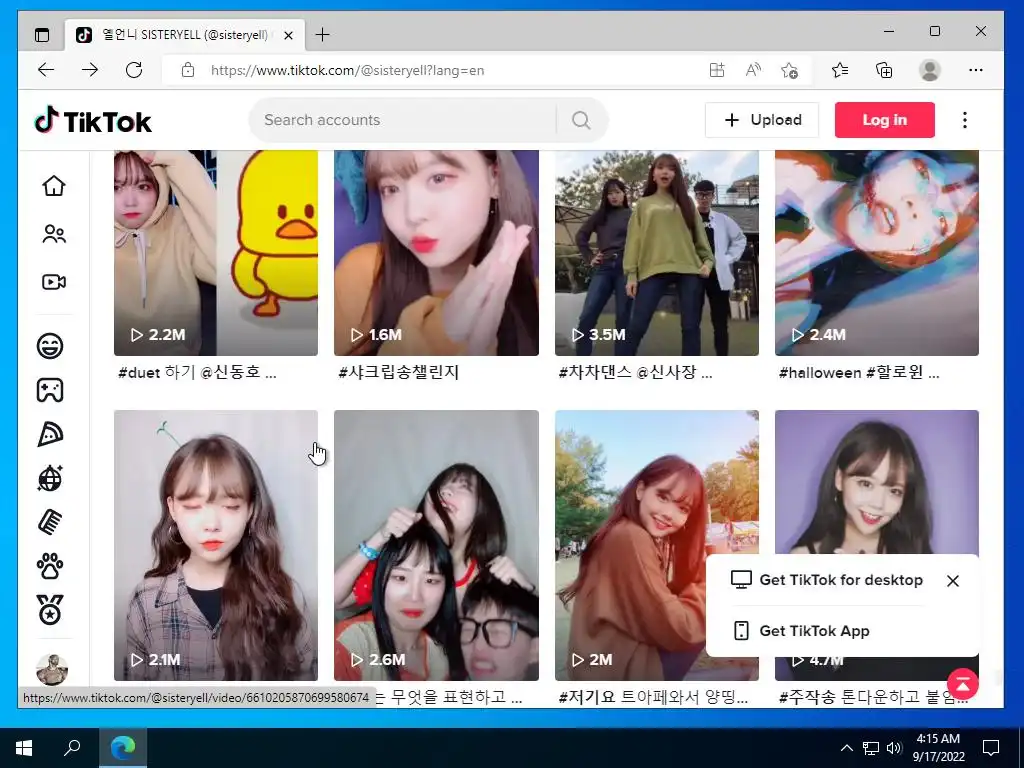The image size is (1024, 768).
Task: Click Get TikTok App
Action: pyautogui.click(x=802, y=631)
